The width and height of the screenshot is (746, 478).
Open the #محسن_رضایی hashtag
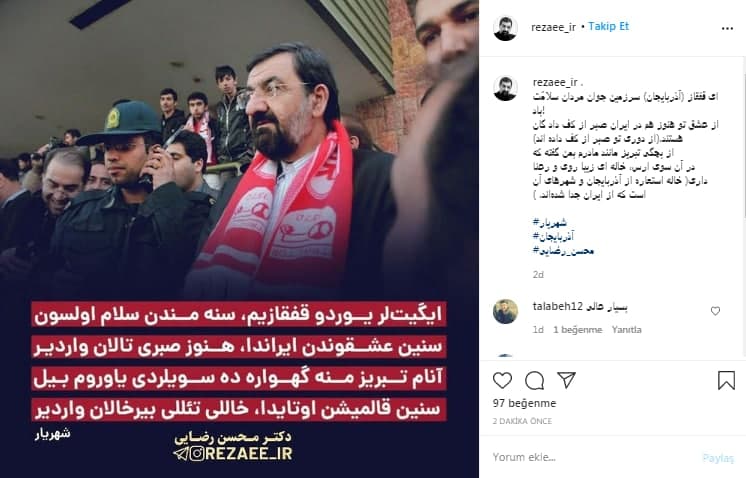click(563, 251)
